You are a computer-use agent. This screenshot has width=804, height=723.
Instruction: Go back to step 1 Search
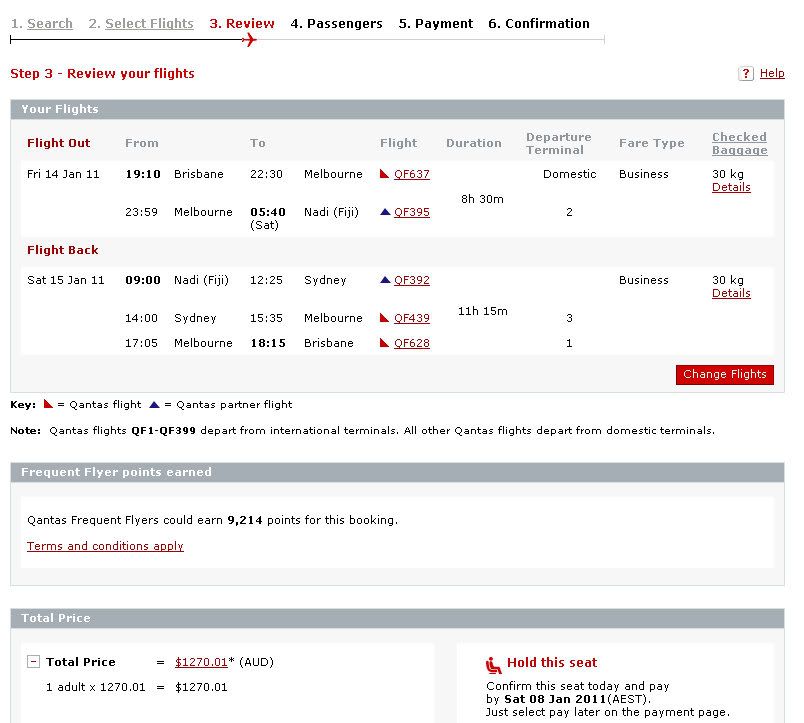pos(50,24)
